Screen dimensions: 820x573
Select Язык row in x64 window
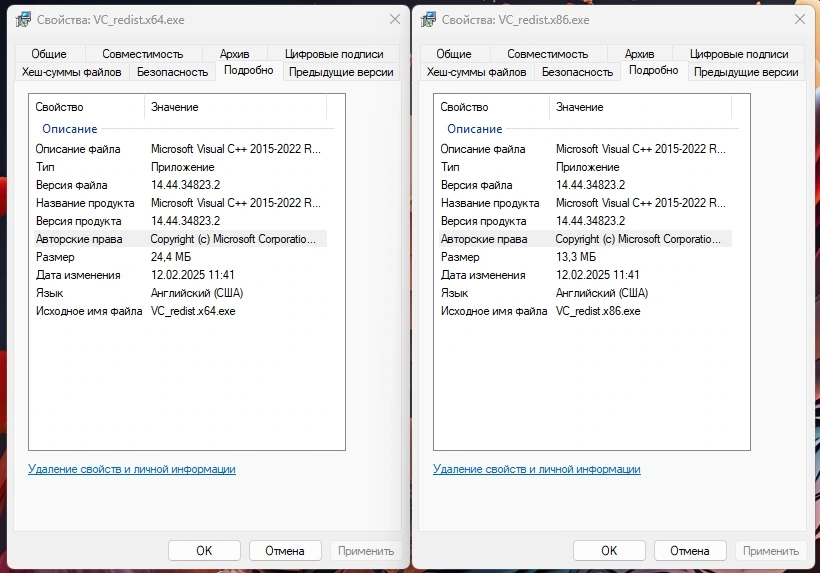(180, 293)
